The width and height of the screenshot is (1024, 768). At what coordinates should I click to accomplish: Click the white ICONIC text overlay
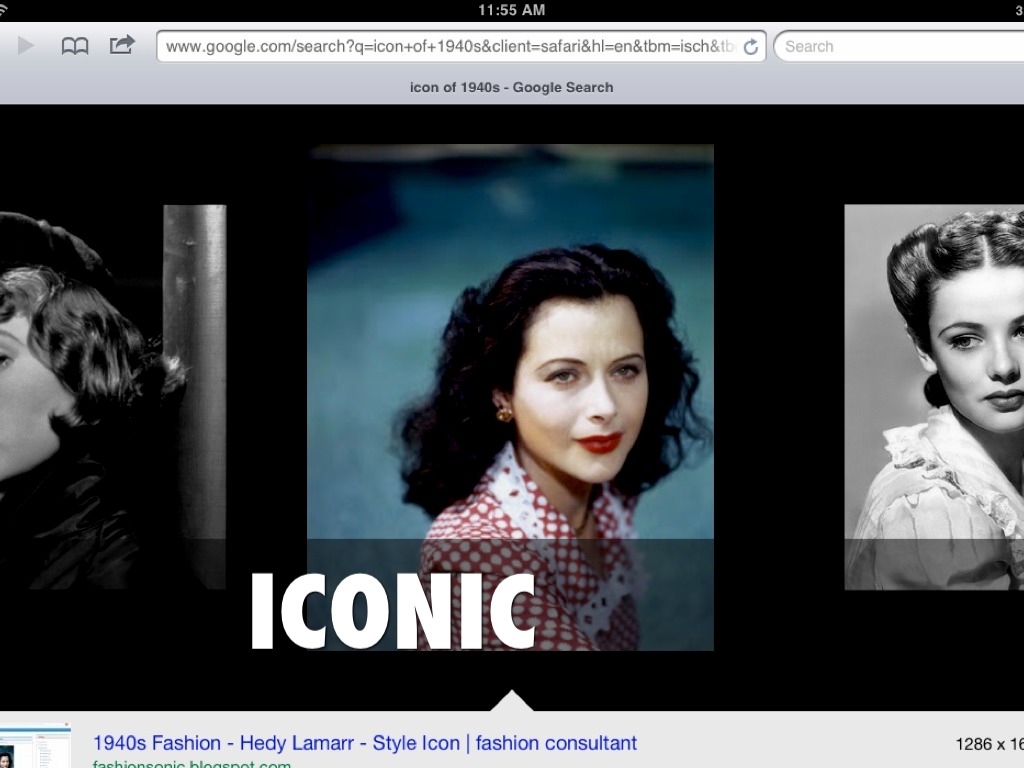tap(392, 611)
